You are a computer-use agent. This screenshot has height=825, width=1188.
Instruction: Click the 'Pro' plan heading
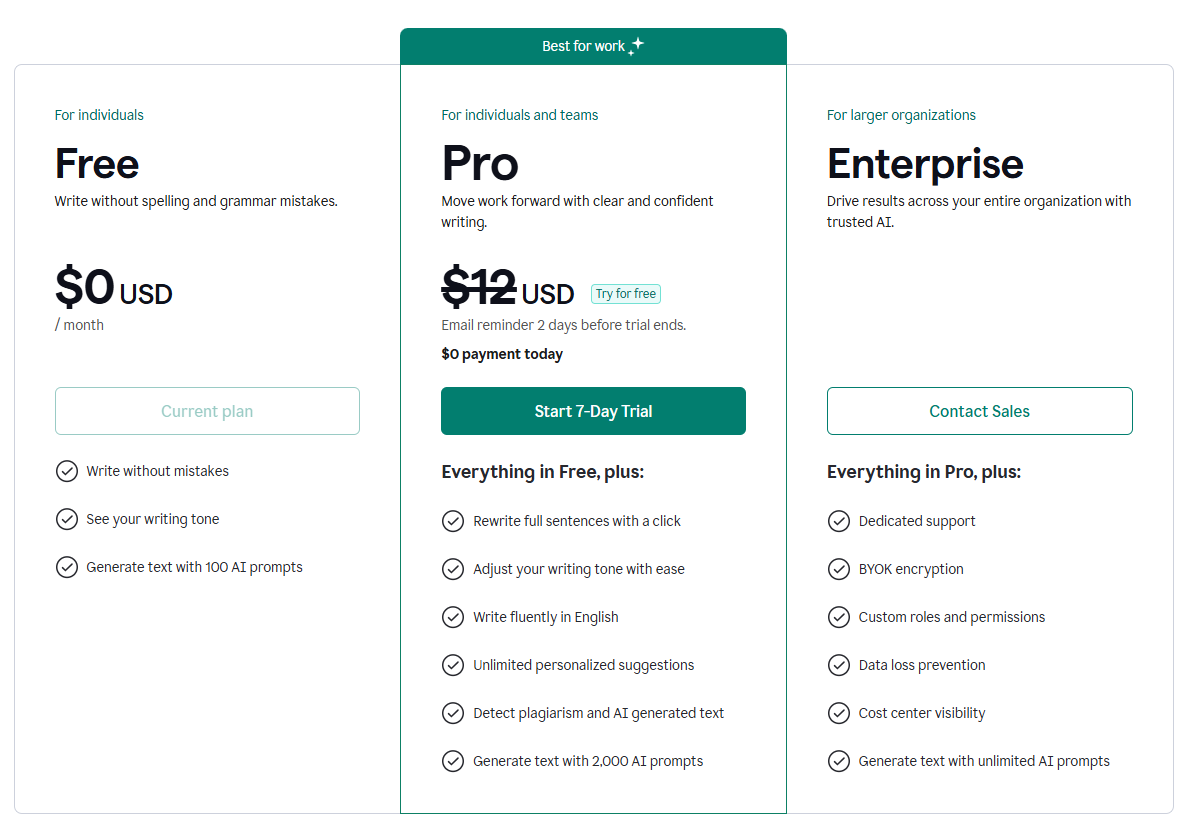point(479,163)
